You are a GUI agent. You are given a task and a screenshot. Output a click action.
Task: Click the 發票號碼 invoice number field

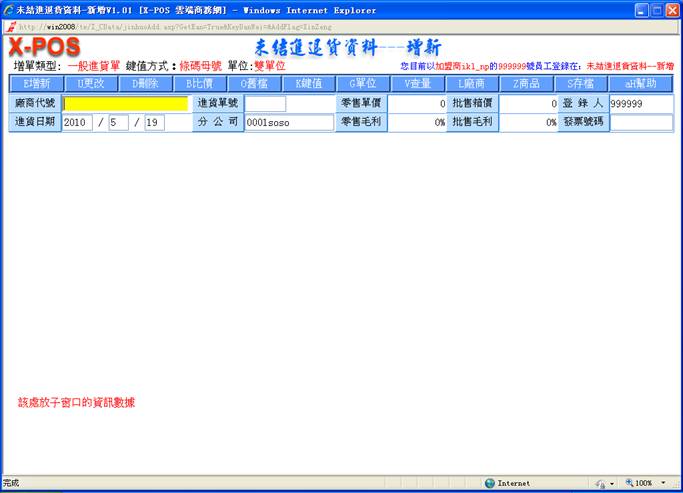(641, 122)
